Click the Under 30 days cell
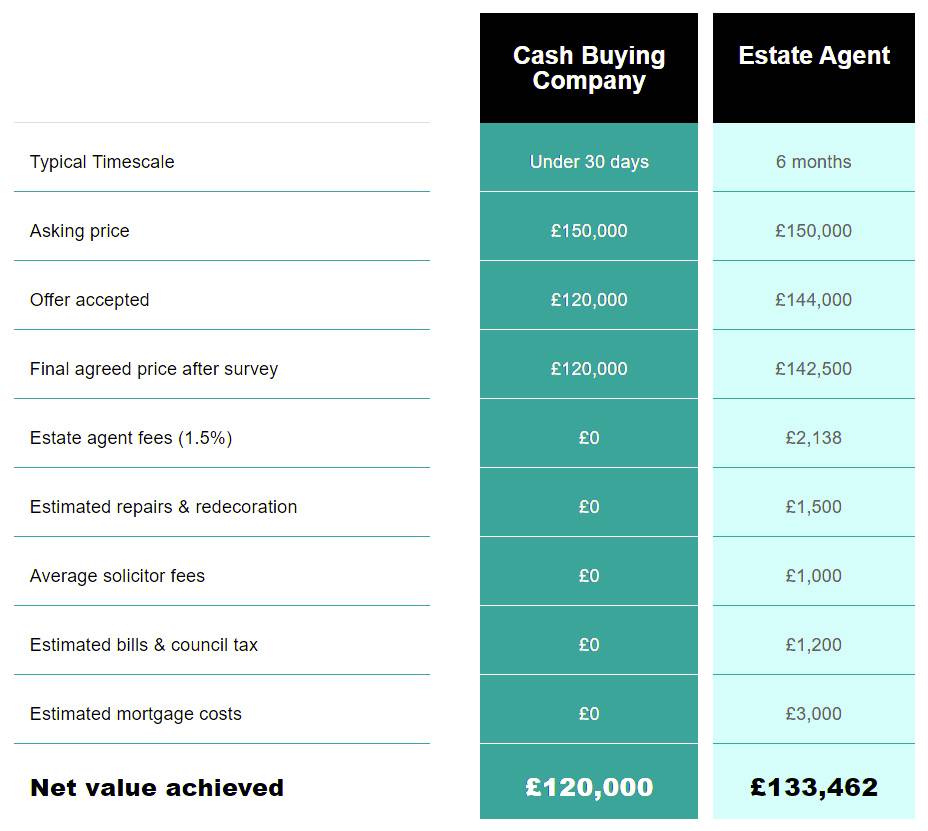Image resolution: width=928 pixels, height=831 pixels. click(x=589, y=162)
